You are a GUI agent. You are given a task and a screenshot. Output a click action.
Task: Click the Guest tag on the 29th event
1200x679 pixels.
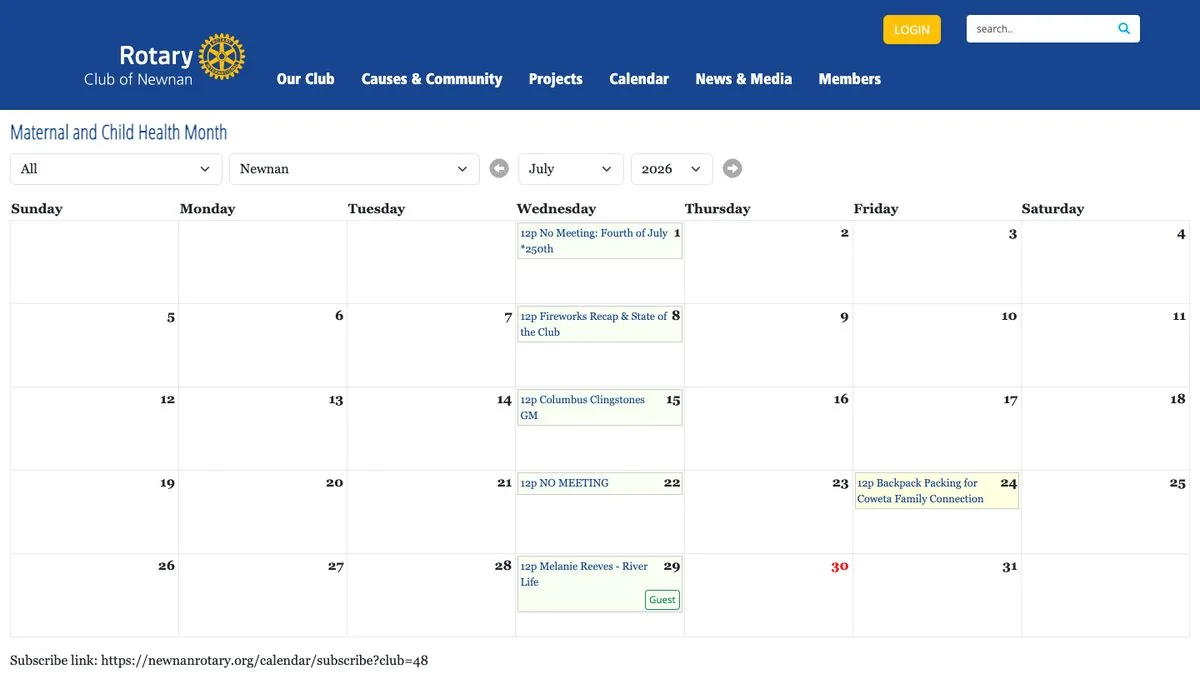coord(662,600)
